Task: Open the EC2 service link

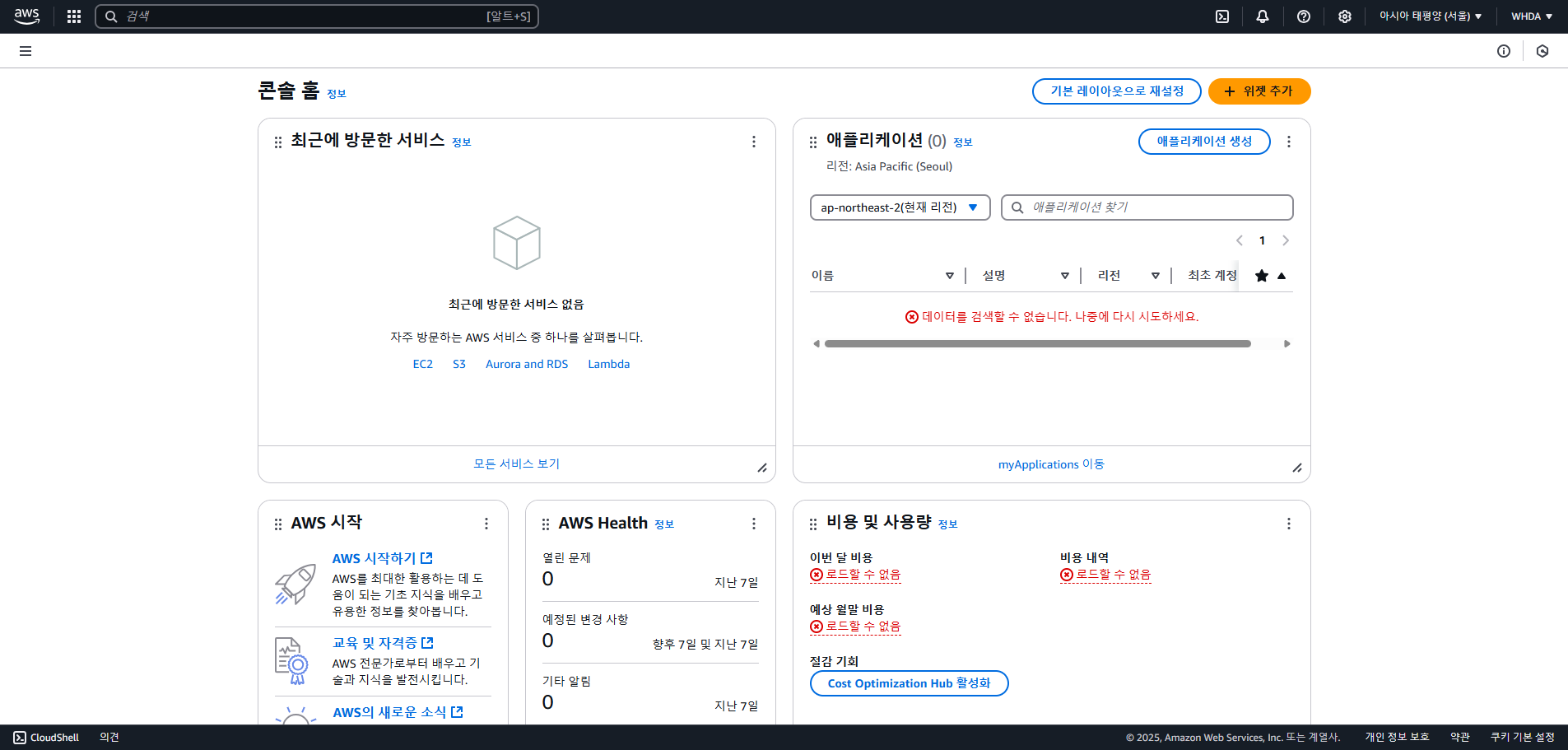Action: (x=423, y=364)
